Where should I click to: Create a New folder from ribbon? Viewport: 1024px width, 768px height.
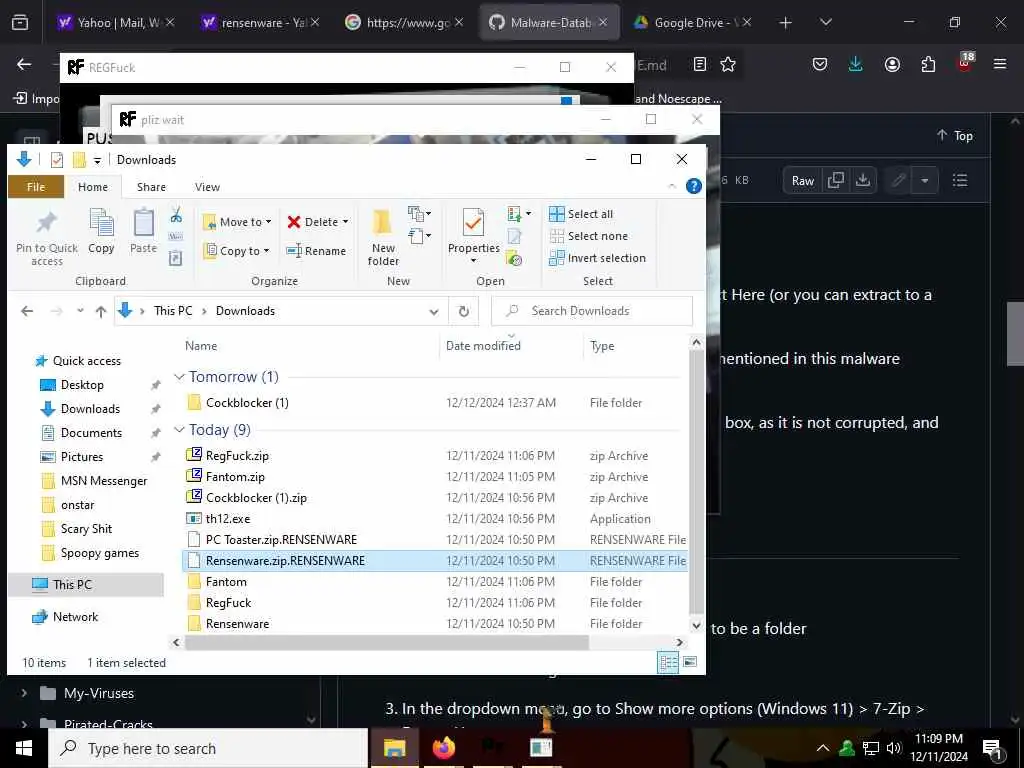pos(383,238)
